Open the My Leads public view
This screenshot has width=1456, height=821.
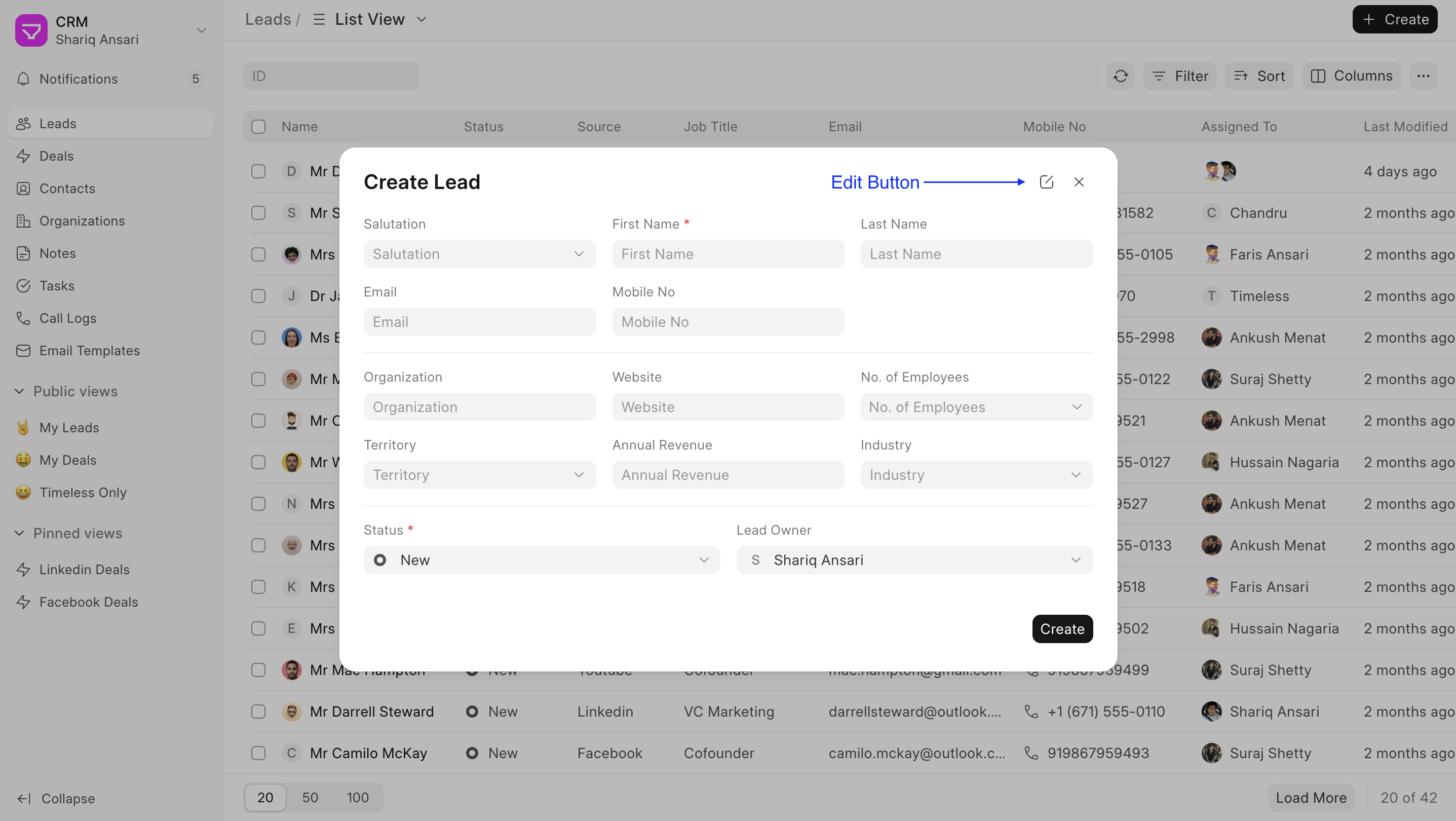69,427
